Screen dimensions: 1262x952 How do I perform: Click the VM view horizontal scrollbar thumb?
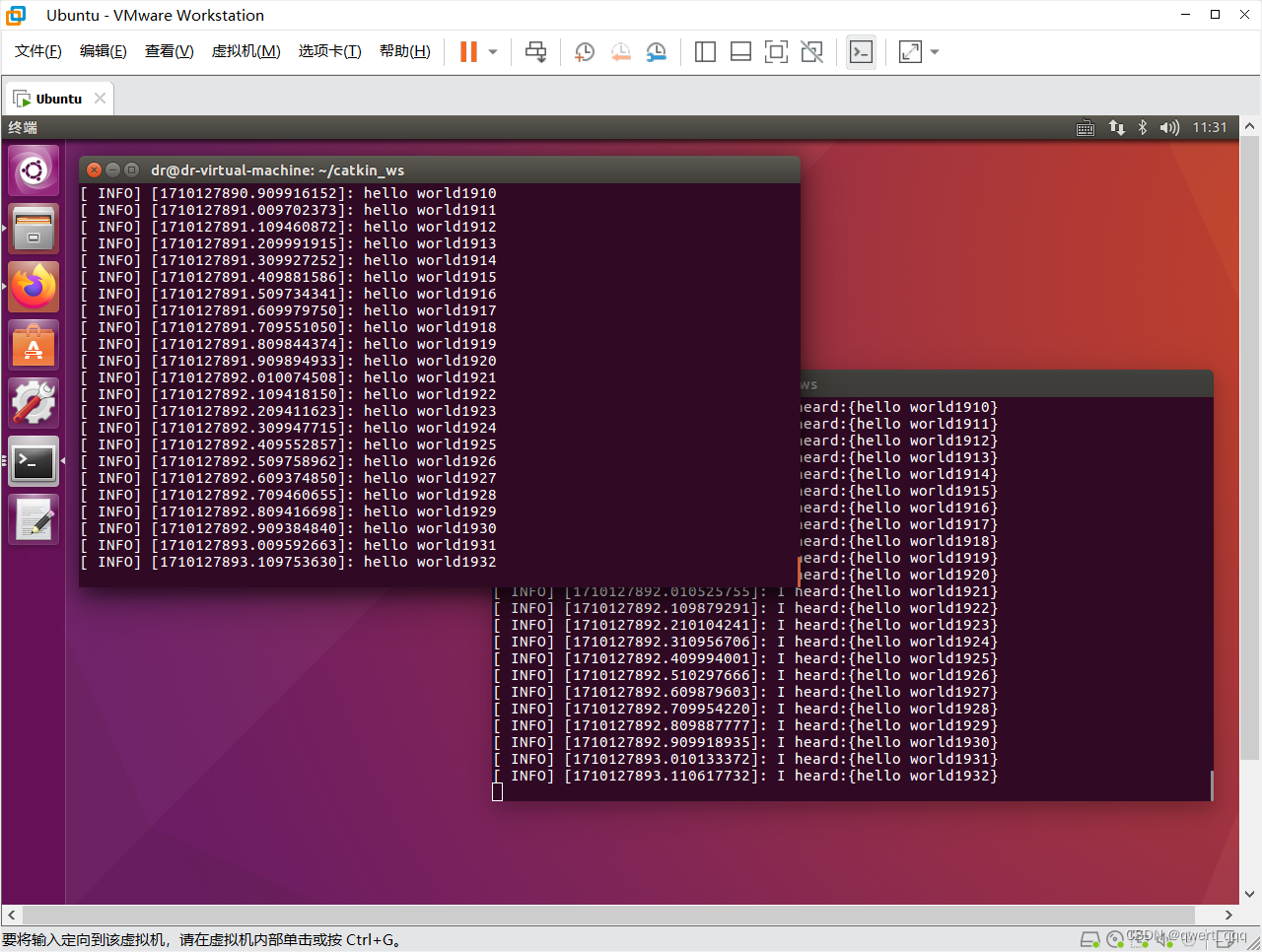pos(608,915)
